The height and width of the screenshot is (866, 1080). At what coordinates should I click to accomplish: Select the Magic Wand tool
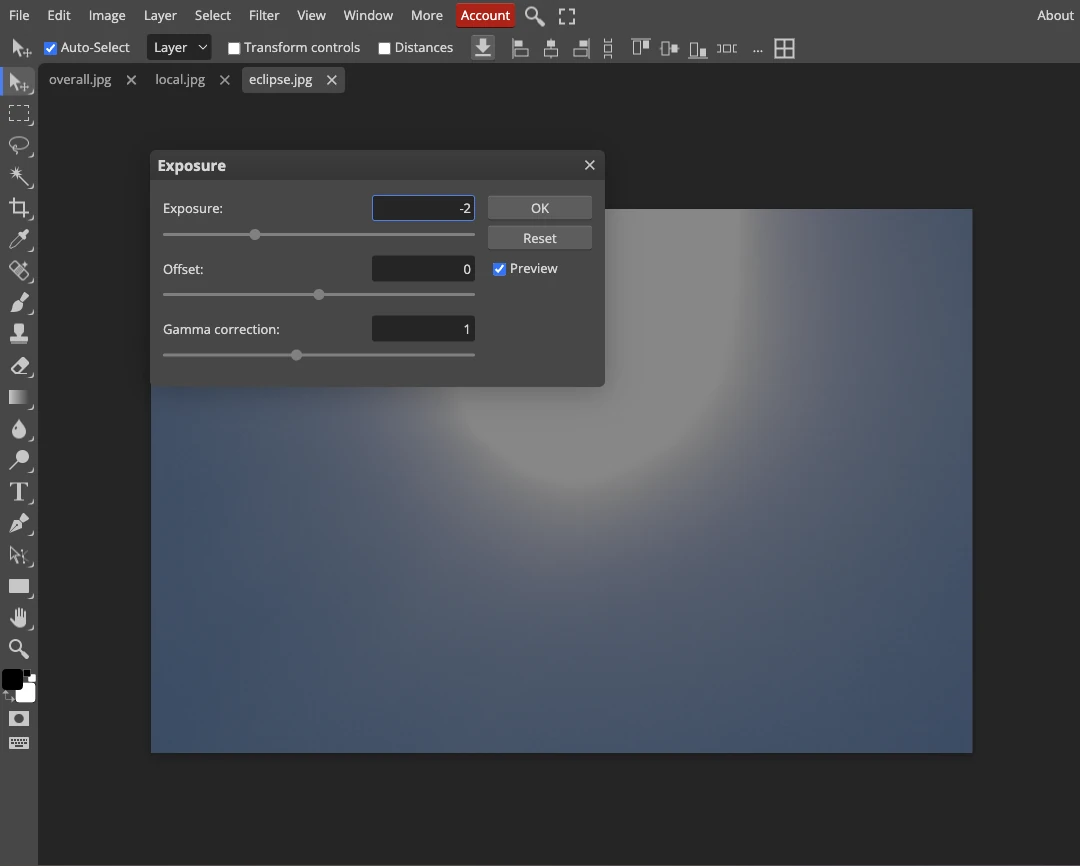(19, 176)
